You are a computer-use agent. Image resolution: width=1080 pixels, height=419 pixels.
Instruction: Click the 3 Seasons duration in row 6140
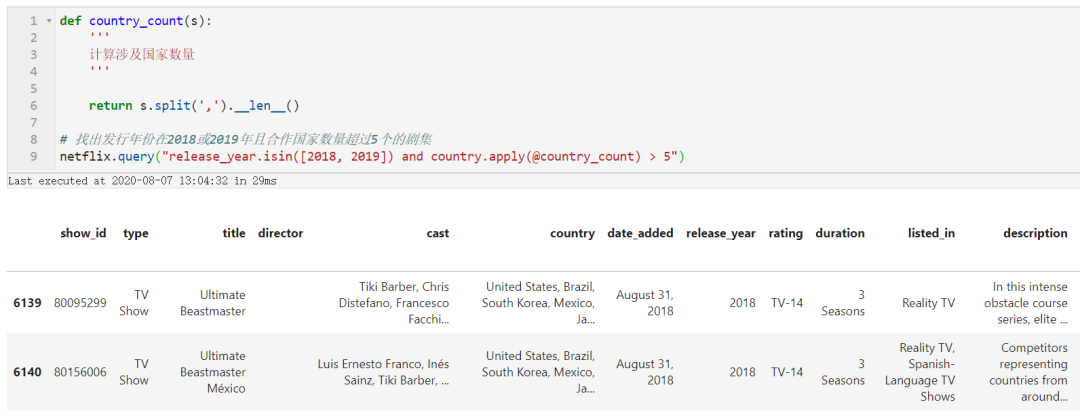point(842,372)
